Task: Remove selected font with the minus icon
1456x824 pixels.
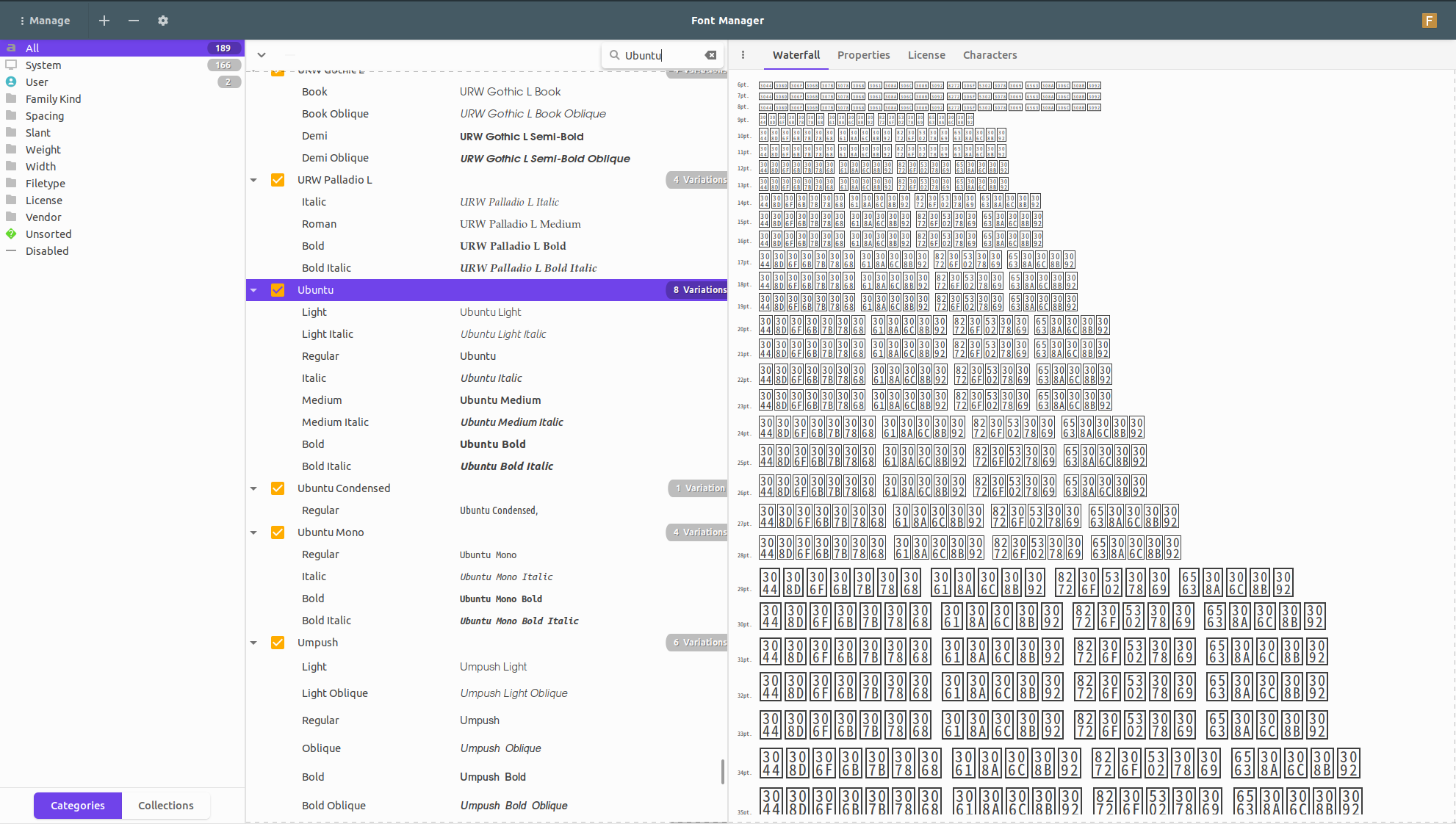Action: point(133,21)
